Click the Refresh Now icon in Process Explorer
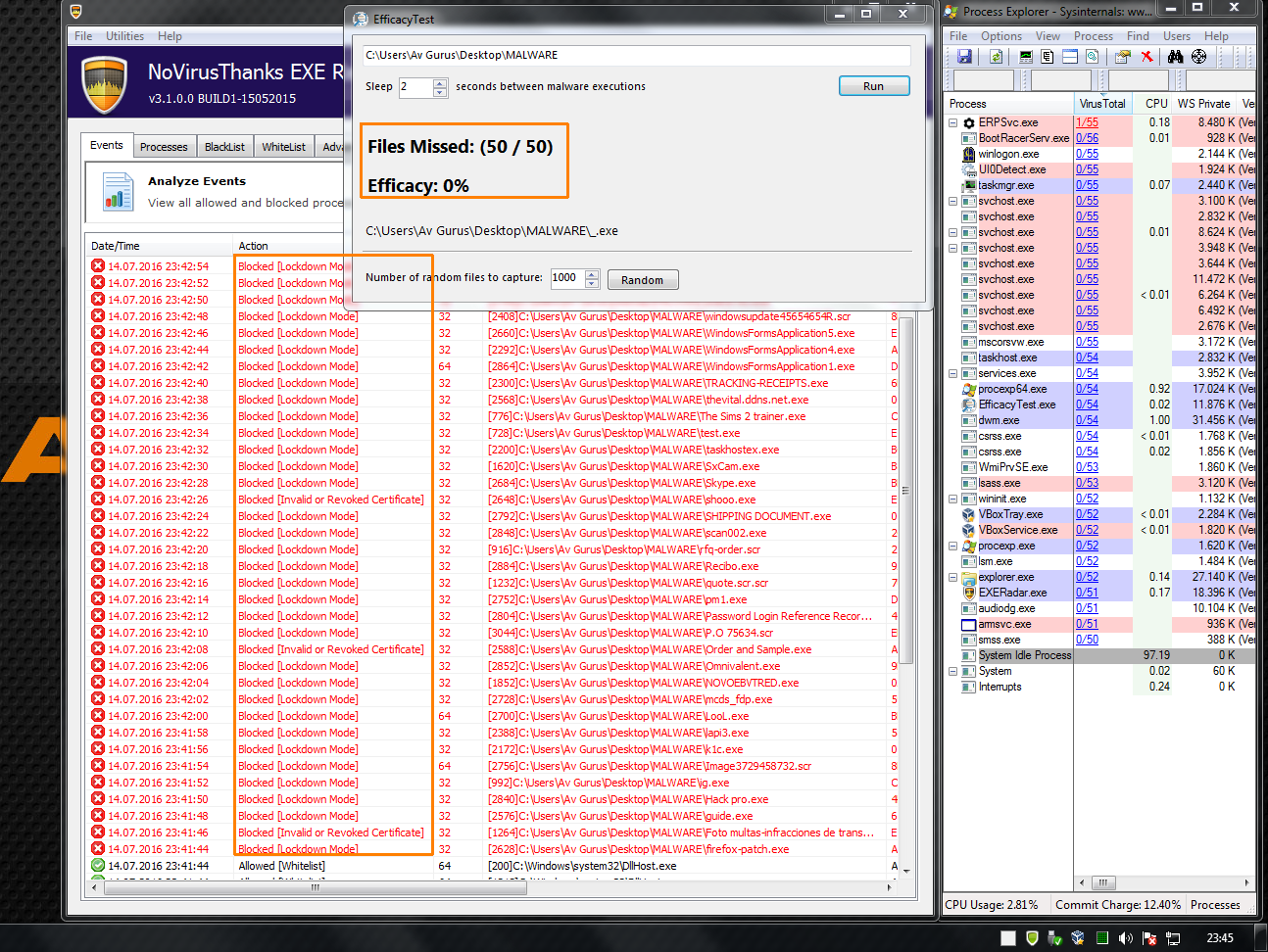The height and width of the screenshot is (952, 1268). pyautogui.click(x=997, y=57)
